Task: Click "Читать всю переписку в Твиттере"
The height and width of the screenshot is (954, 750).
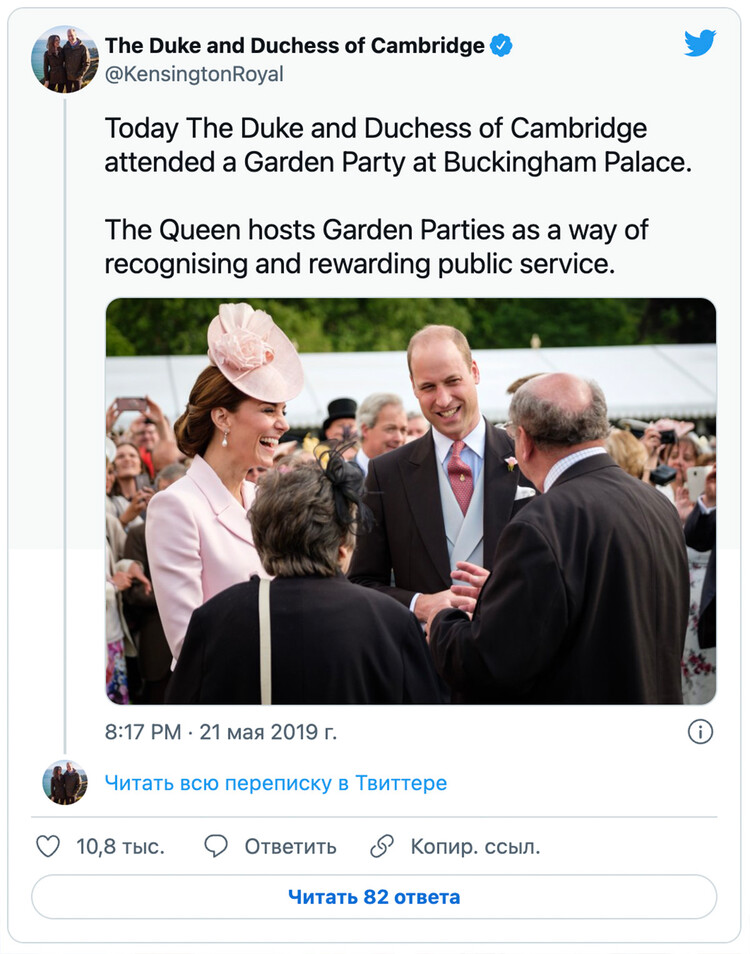Action: pyautogui.click(x=276, y=783)
